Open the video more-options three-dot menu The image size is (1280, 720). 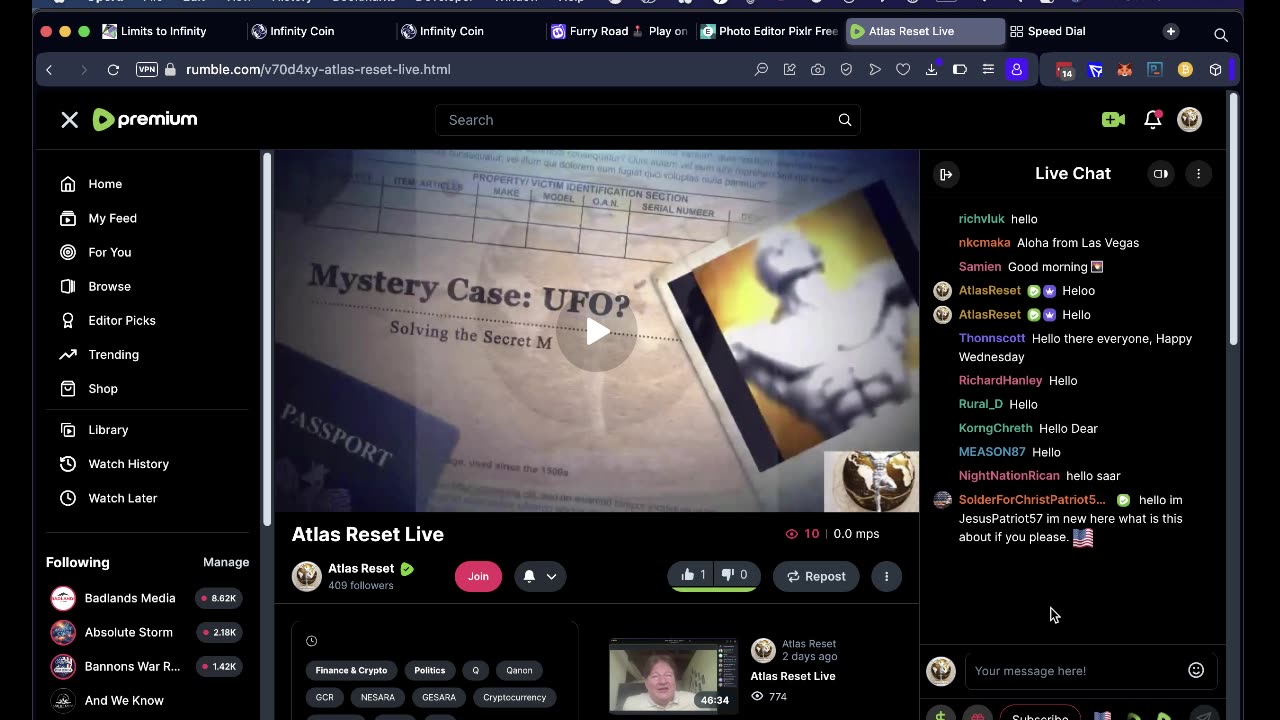click(x=886, y=576)
